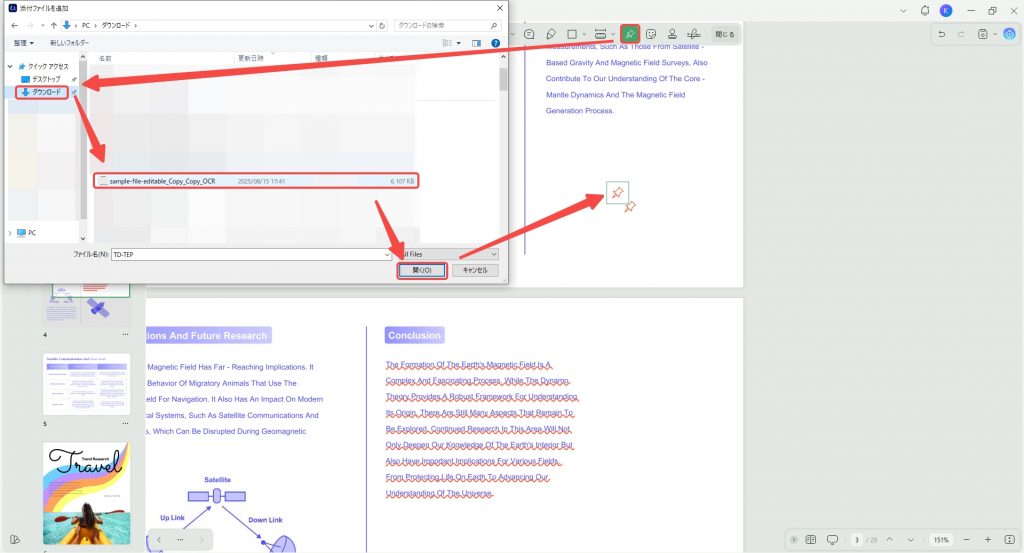The image size is (1024, 553).
Task: Go back in the file dialog
Action: (14, 25)
